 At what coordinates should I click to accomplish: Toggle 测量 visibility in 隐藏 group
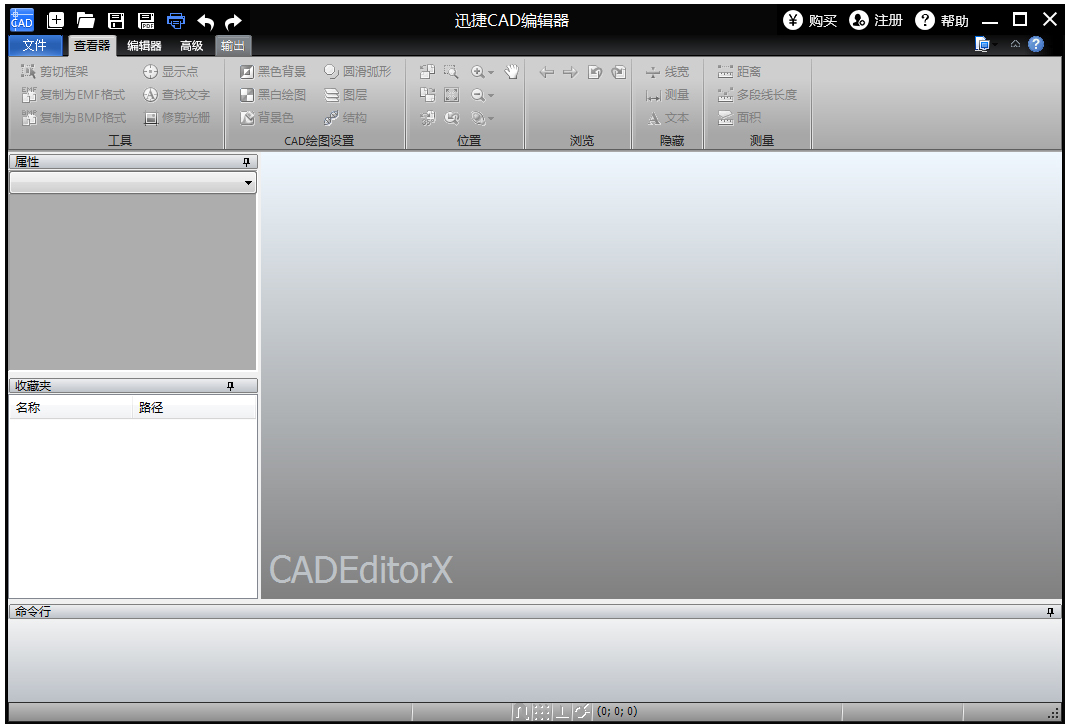[x=667, y=95]
